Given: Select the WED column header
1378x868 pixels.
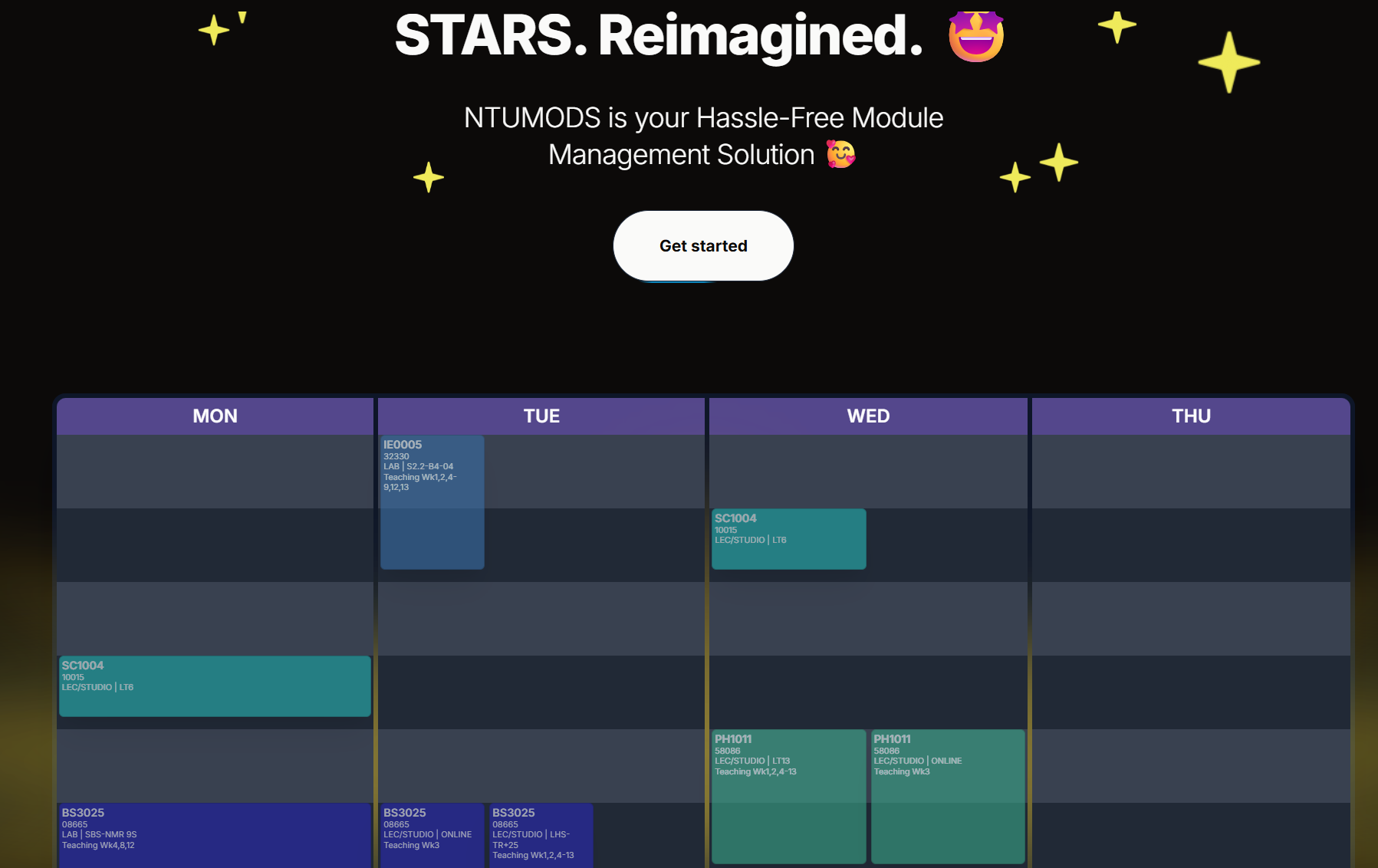Looking at the screenshot, I should 868,416.
